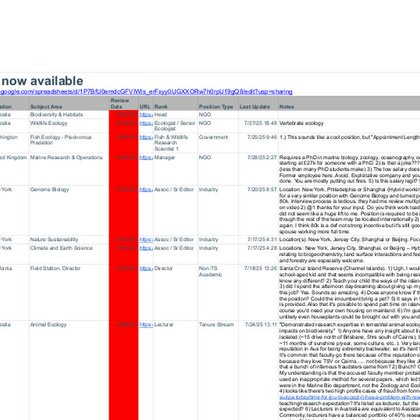Select the 'Fish Ecology - Piscivorous Predation' cell
This screenshot has height=420, width=420.
[x=69, y=143]
